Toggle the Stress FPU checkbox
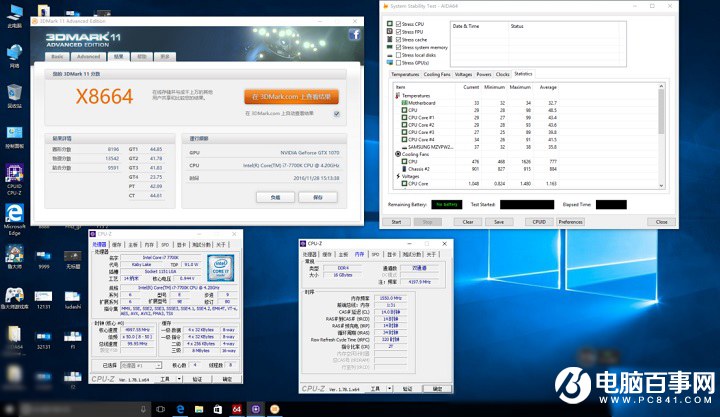720x417 pixels. (399, 32)
